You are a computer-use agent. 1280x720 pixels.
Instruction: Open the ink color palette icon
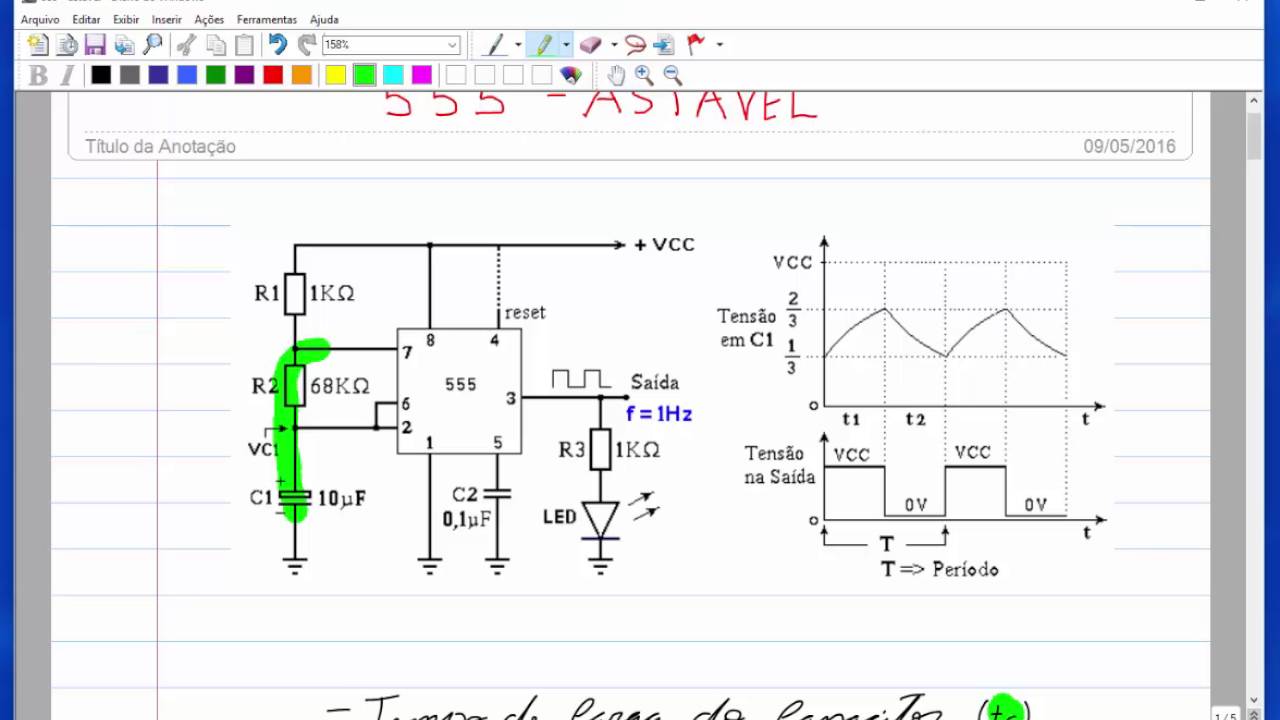570,75
